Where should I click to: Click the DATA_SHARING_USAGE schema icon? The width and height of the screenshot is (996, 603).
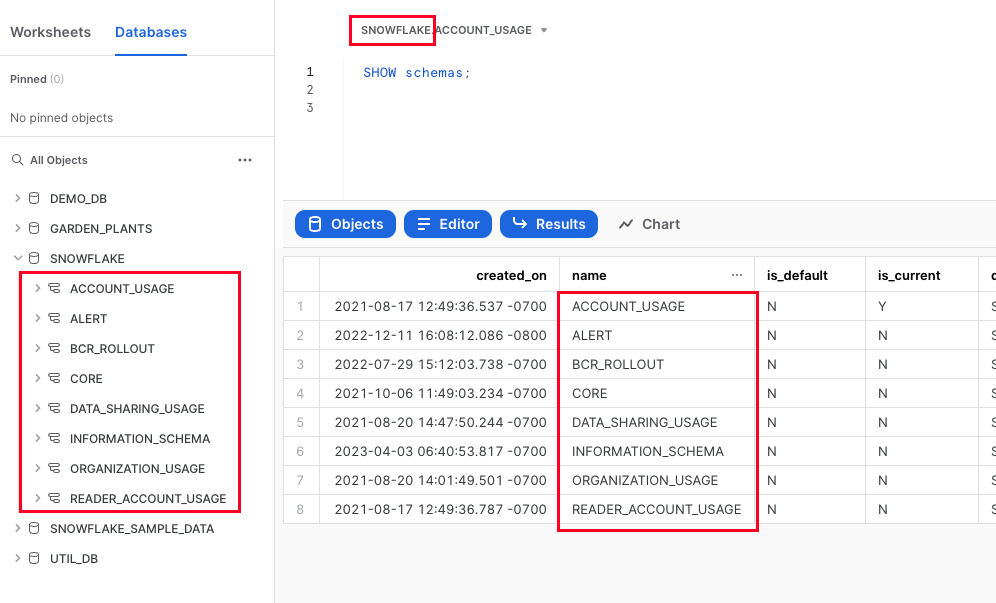[x=55, y=408]
